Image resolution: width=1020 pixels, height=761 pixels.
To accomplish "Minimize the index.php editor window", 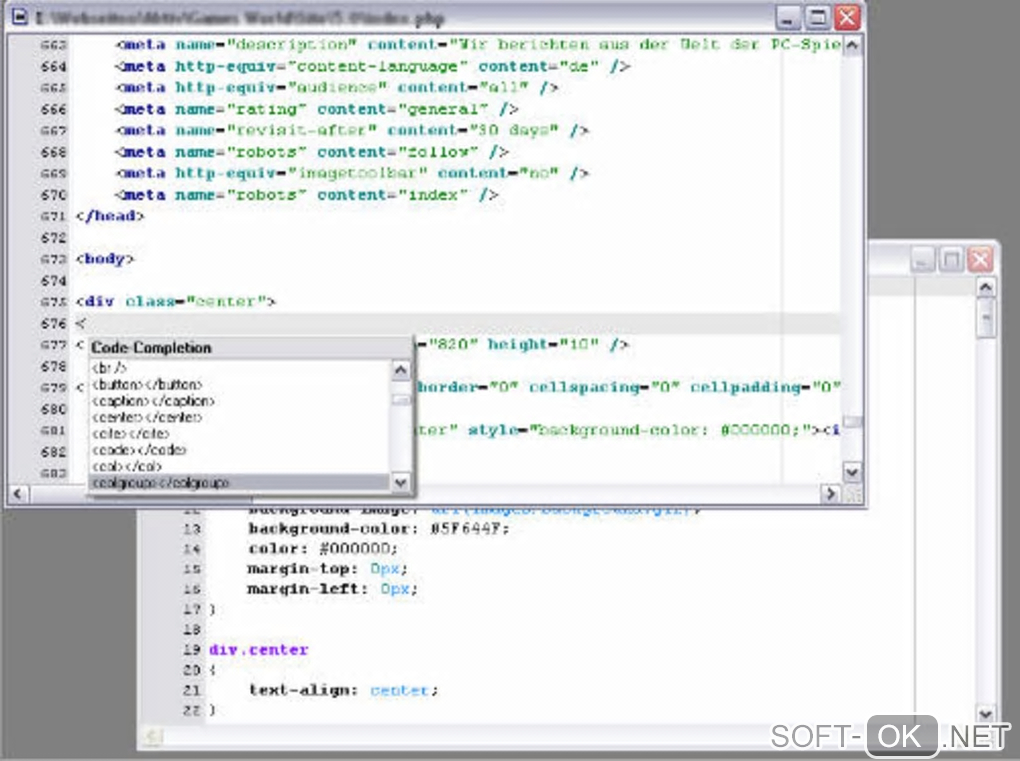I will [788, 18].
